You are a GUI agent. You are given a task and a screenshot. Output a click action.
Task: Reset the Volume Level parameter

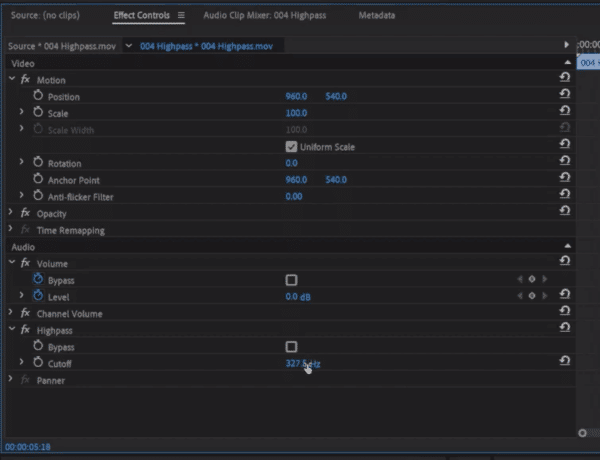point(565,294)
